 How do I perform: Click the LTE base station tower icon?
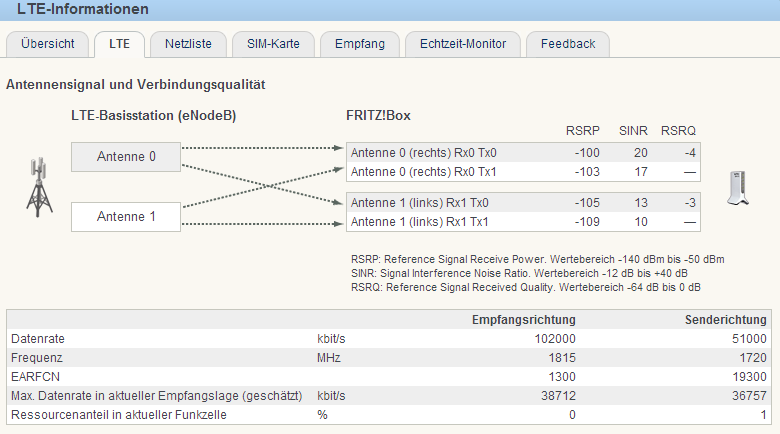[39, 187]
